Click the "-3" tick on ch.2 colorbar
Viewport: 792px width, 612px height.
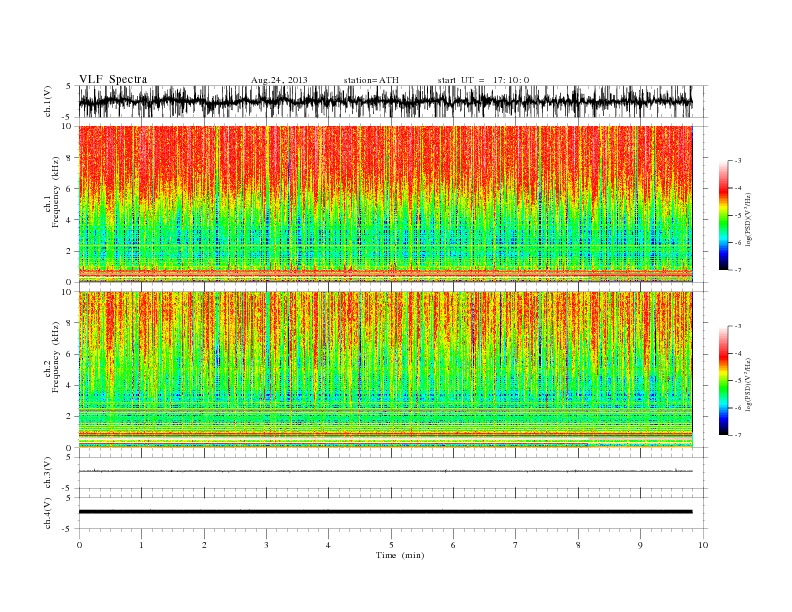(x=738, y=326)
